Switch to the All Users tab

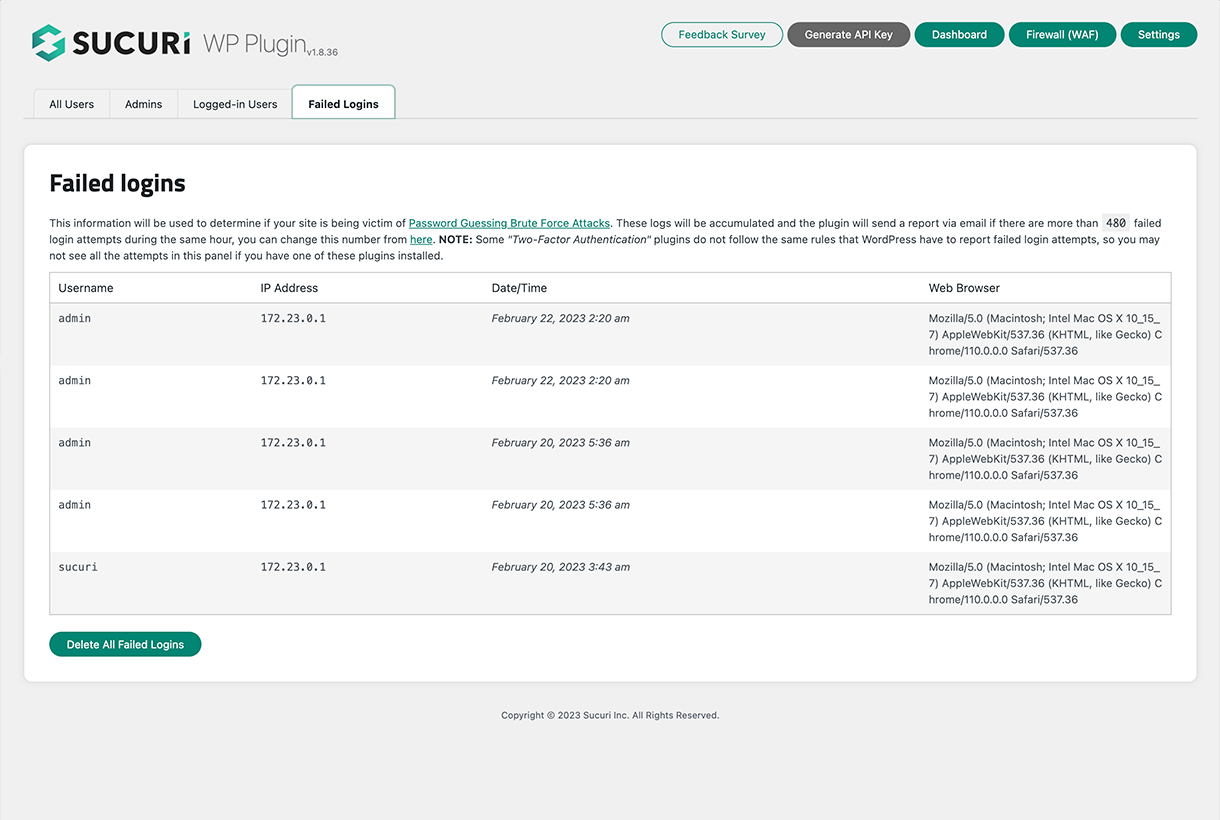71,103
